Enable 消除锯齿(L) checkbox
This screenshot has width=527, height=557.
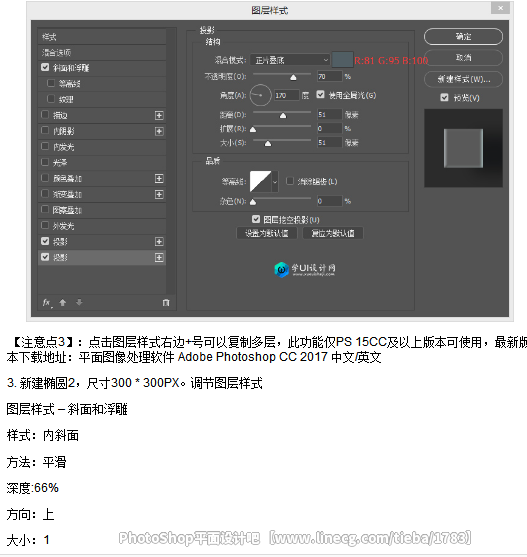[290, 181]
